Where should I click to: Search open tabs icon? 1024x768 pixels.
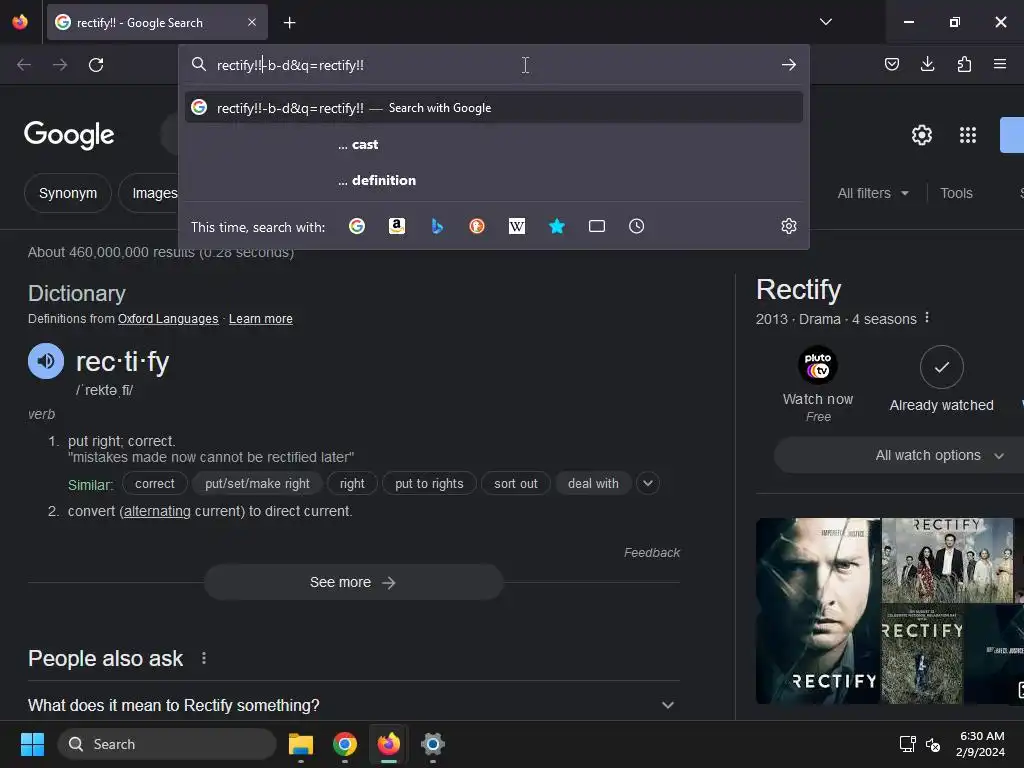[597, 226]
